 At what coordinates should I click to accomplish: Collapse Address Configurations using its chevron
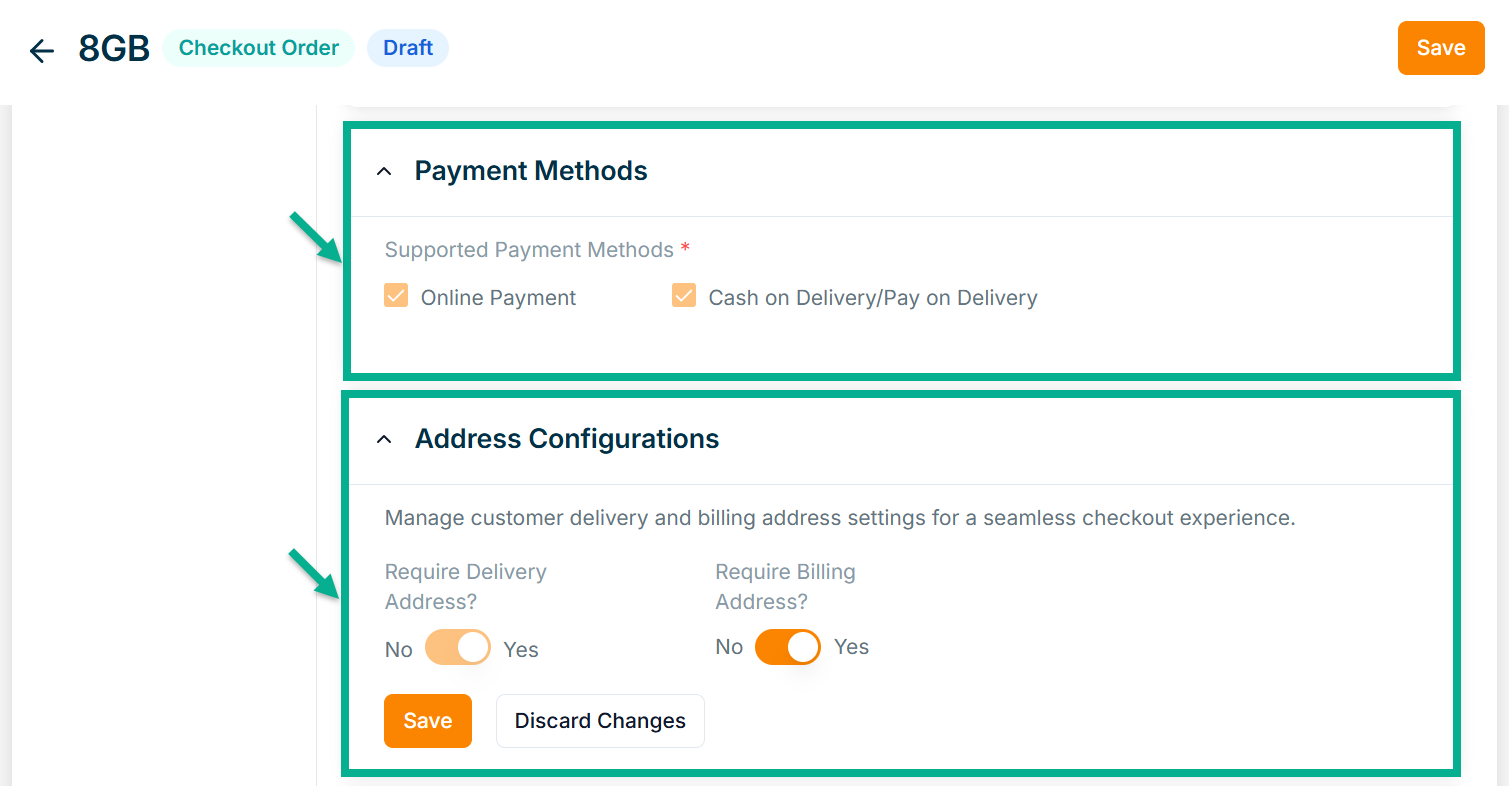(384, 440)
